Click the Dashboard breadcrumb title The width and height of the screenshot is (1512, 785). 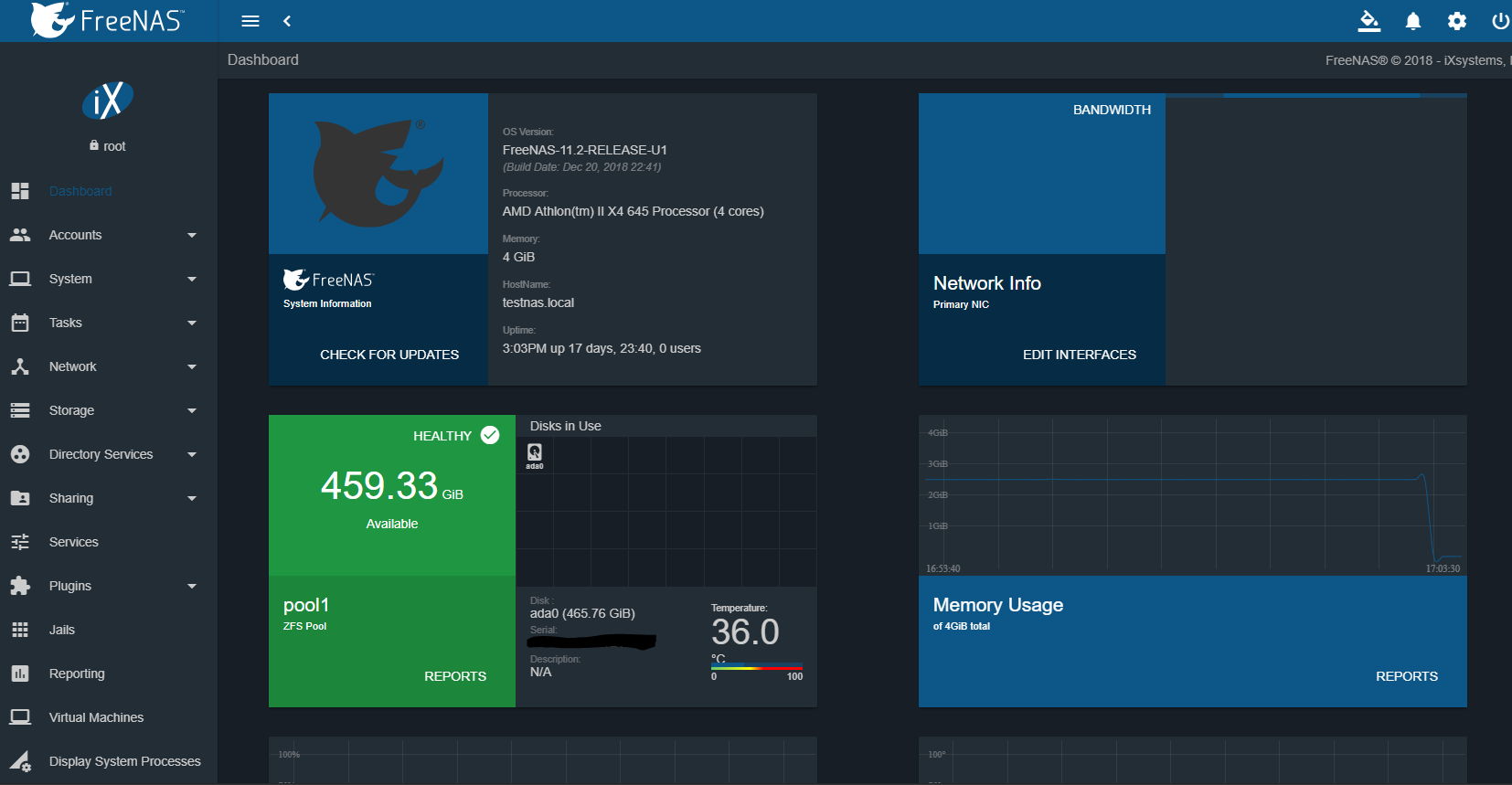click(263, 59)
